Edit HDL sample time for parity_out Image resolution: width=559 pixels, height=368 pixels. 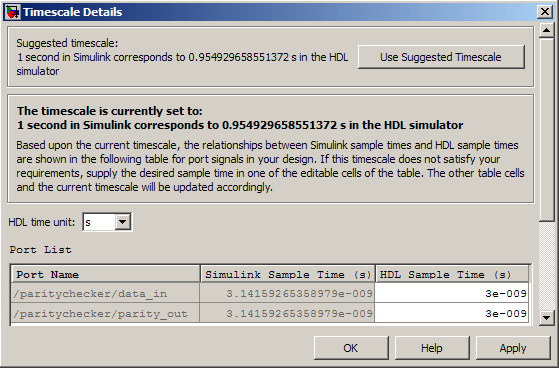point(452,313)
